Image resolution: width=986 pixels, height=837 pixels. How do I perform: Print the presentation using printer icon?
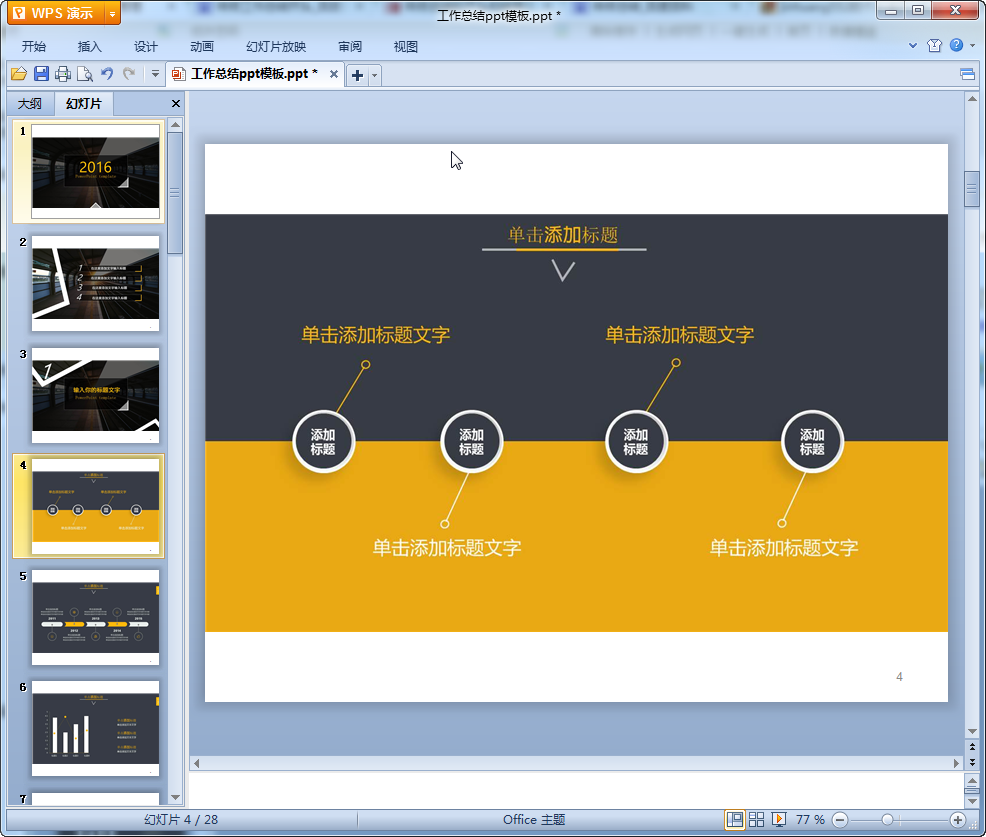pyautogui.click(x=63, y=74)
